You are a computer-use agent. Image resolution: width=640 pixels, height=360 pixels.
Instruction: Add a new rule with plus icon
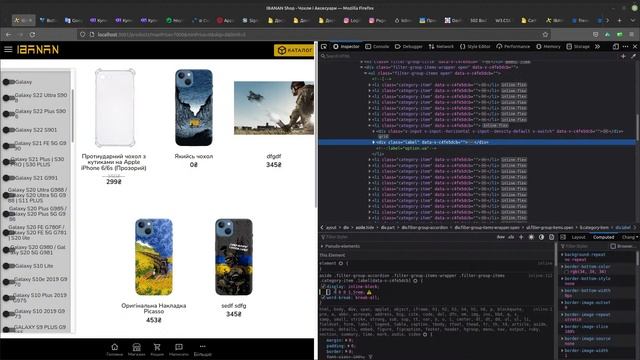(x=521, y=237)
